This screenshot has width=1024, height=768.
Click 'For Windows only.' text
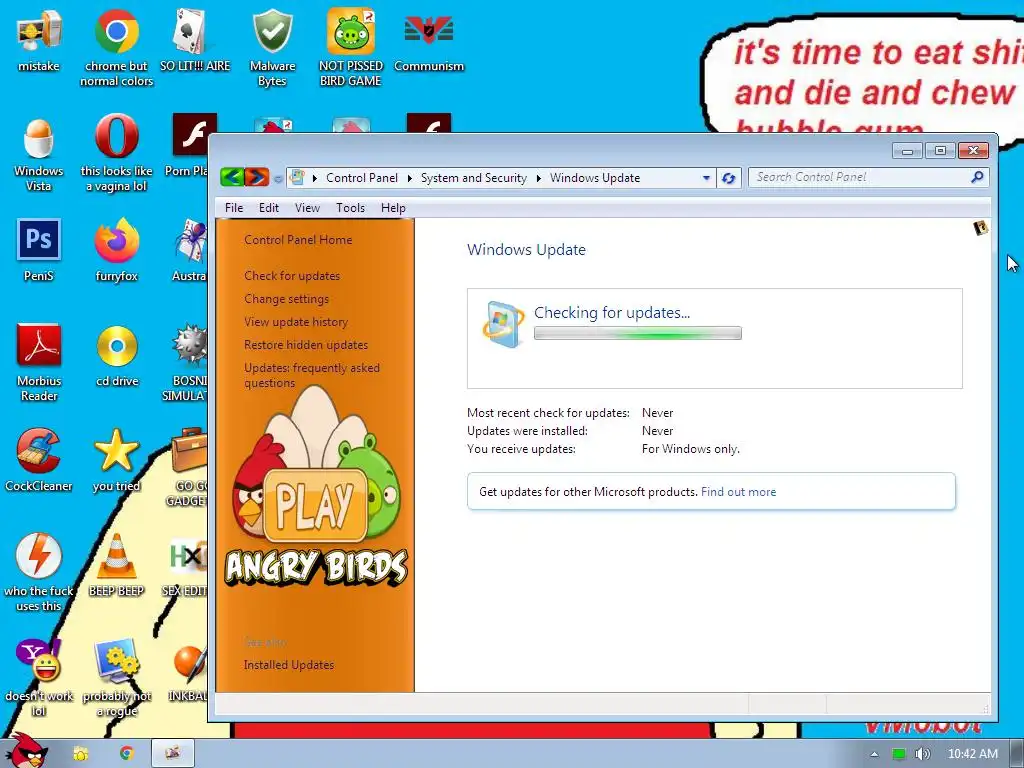[690, 449]
